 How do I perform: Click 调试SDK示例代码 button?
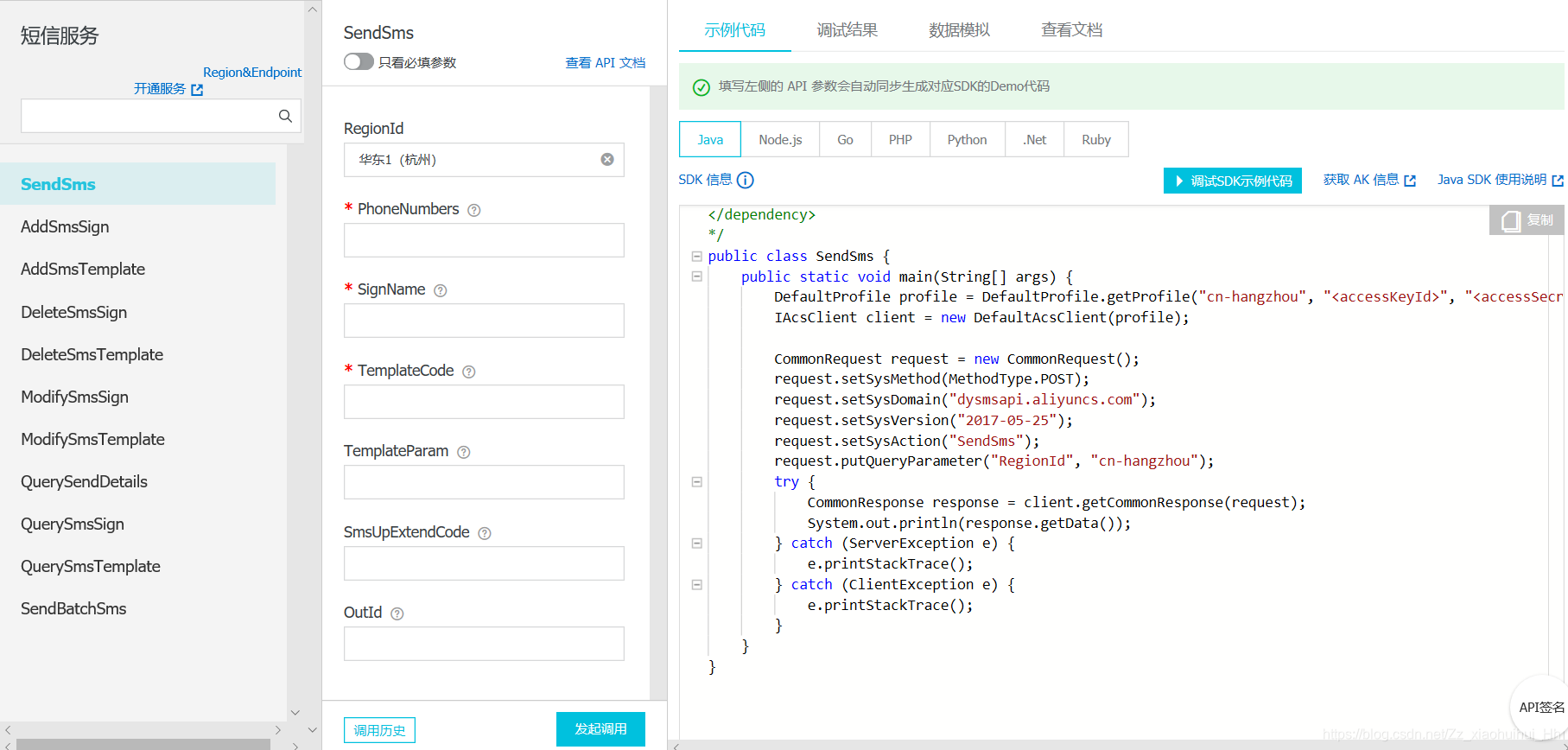click(1233, 181)
